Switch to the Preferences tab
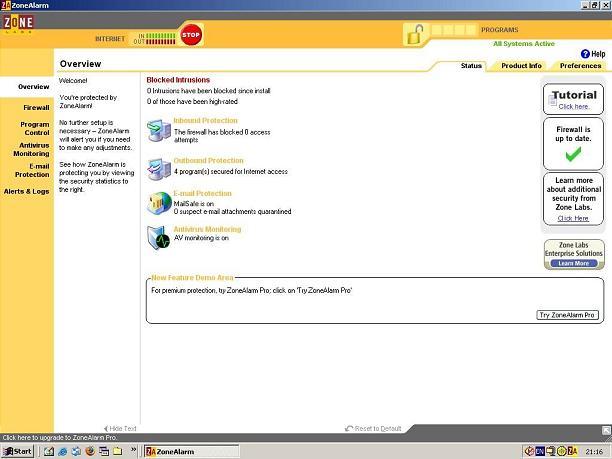The height and width of the screenshot is (459, 612). [580, 66]
